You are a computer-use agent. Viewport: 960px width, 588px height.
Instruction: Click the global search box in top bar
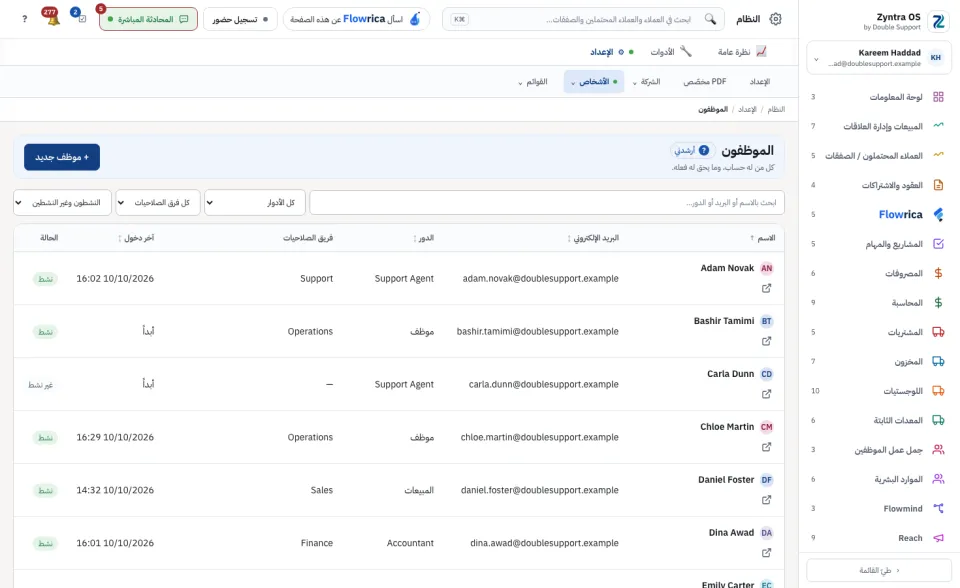tap(583, 19)
